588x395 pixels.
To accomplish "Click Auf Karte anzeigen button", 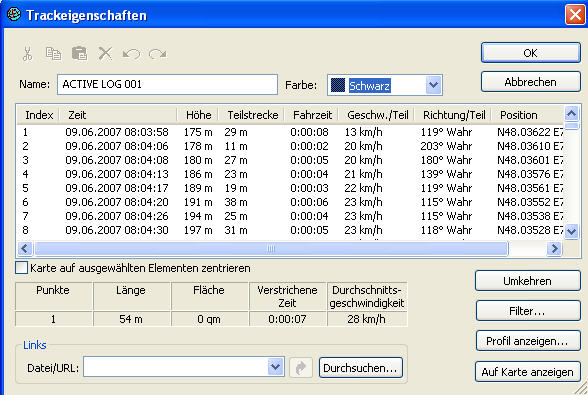I will click(x=528, y=372).
